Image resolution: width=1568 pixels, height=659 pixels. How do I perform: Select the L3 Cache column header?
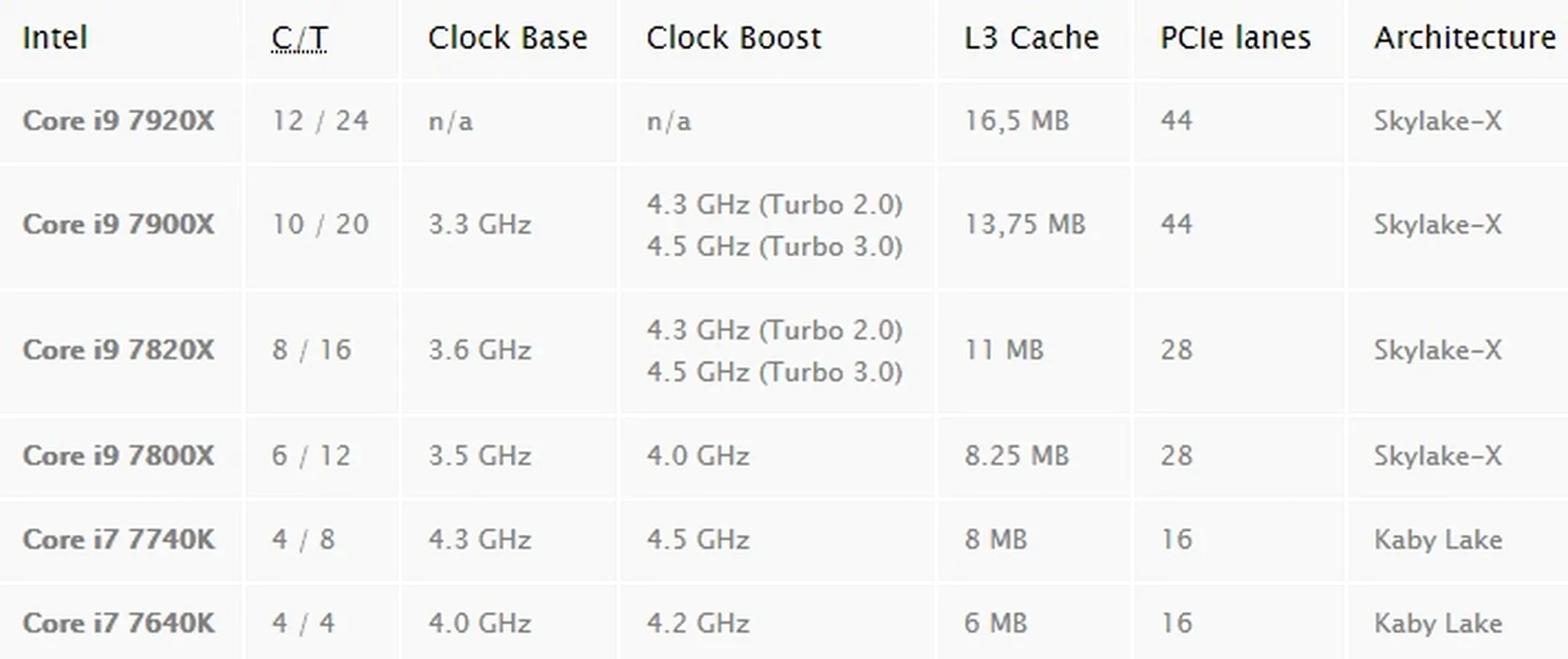pos(1031,38)
